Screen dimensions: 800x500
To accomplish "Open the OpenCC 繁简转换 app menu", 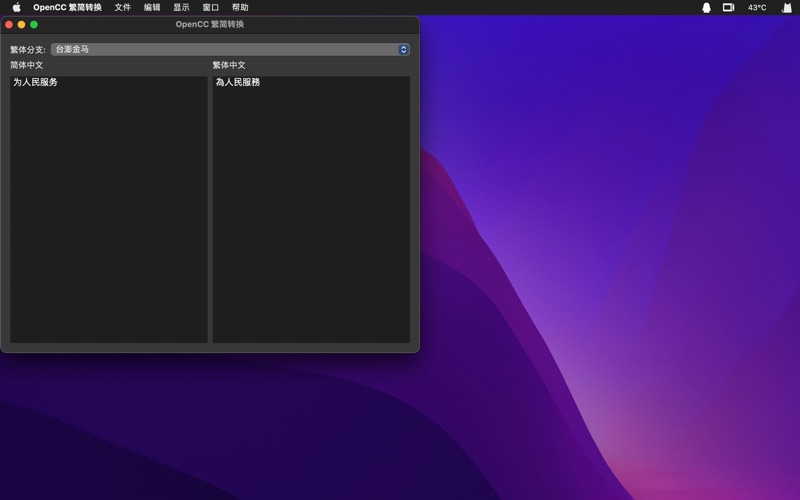I will coord(67,7).
